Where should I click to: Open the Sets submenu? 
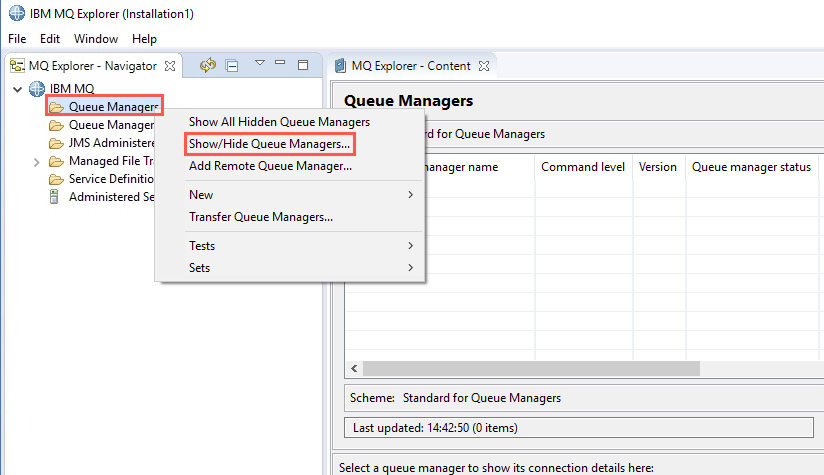(x=290, y=268)
